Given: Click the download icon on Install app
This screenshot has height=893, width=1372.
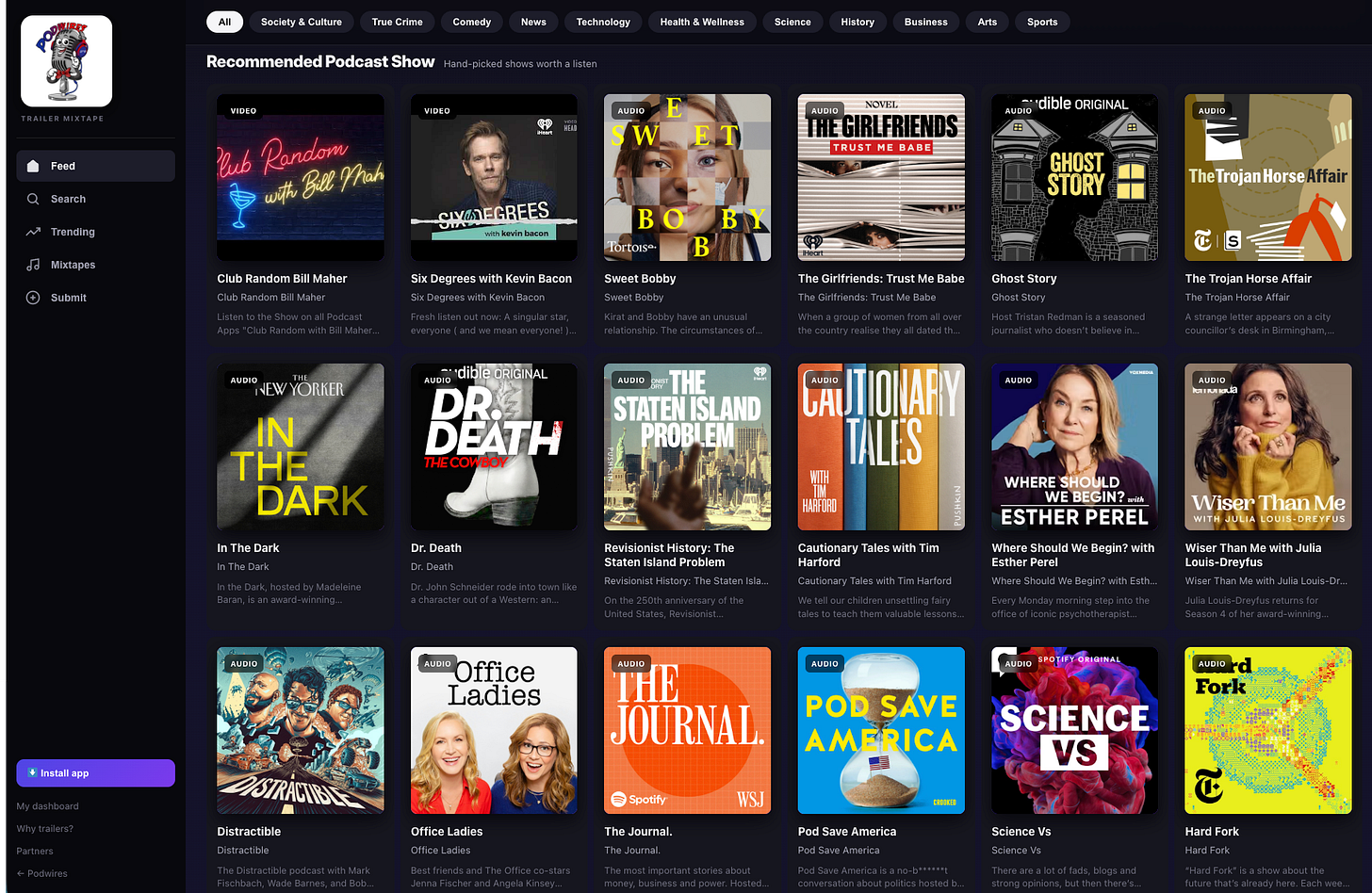Looking at the screenshot, I should coord(32,772).
